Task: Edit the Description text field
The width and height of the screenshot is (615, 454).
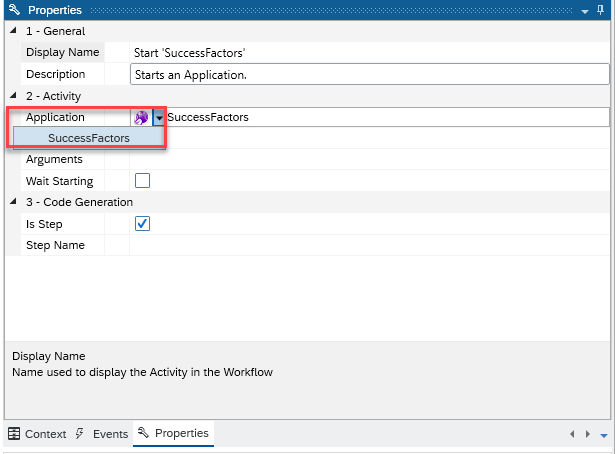Action: tap(369, 74)
